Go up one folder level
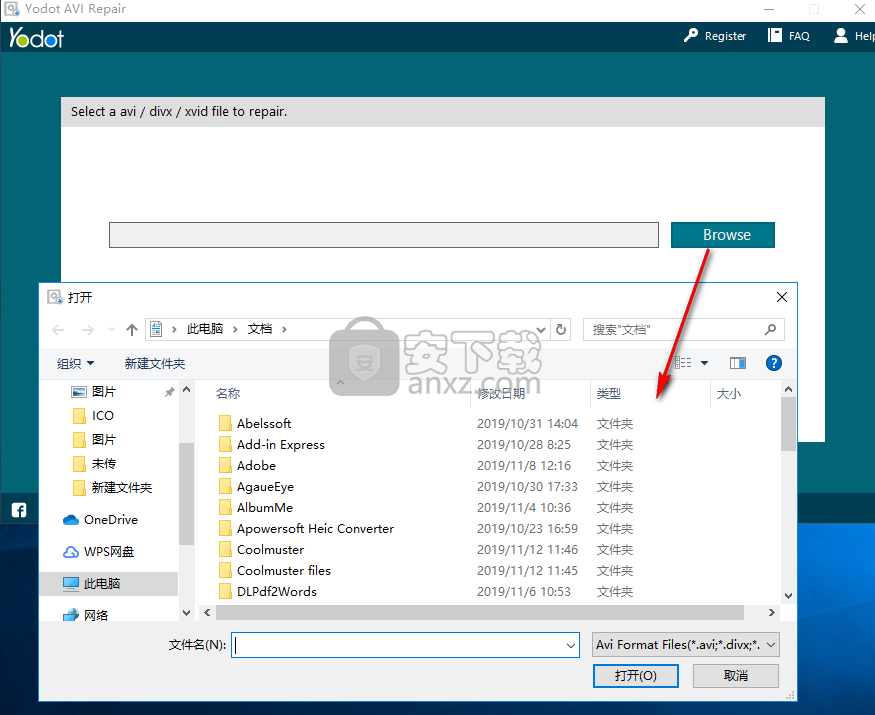875x715 pixels. coord(132,330)
